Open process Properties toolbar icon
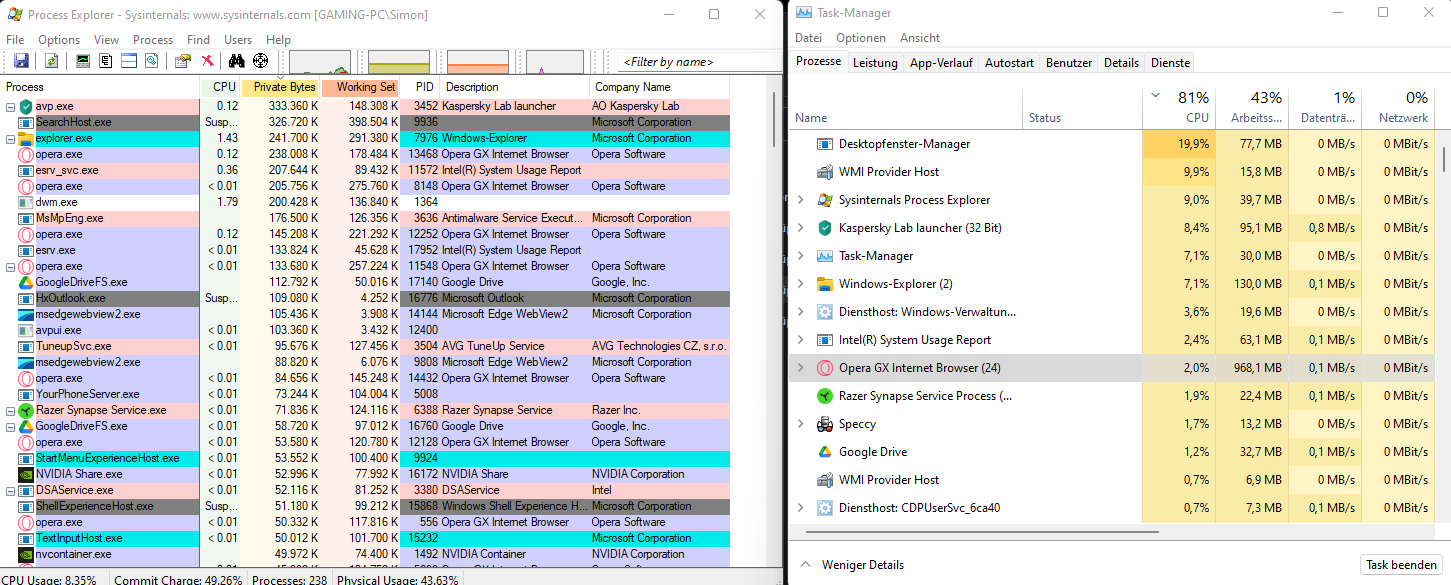Screen dimensions: 1451x585 (x=182, y=61)
